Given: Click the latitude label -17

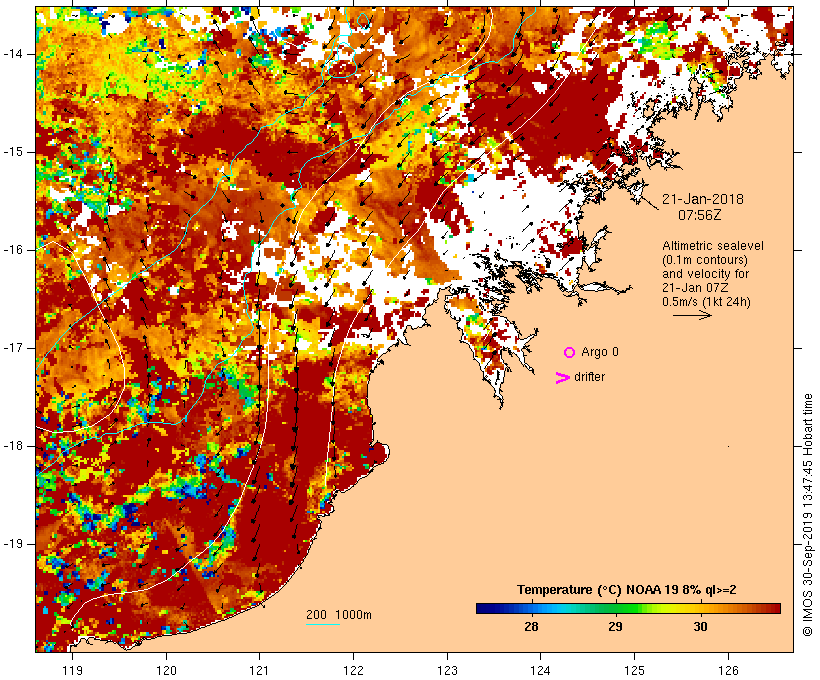Looking at the screenshot, I should pyautogui.click(x=12, y=348).
